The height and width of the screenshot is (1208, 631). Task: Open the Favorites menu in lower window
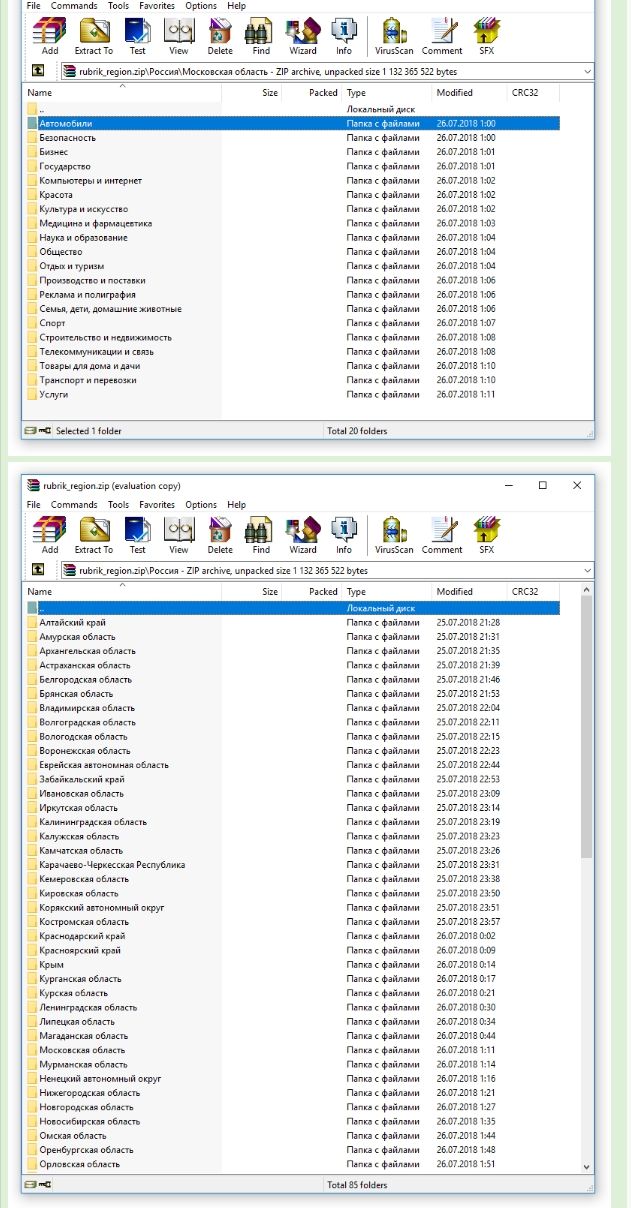[x=157, y=505]
